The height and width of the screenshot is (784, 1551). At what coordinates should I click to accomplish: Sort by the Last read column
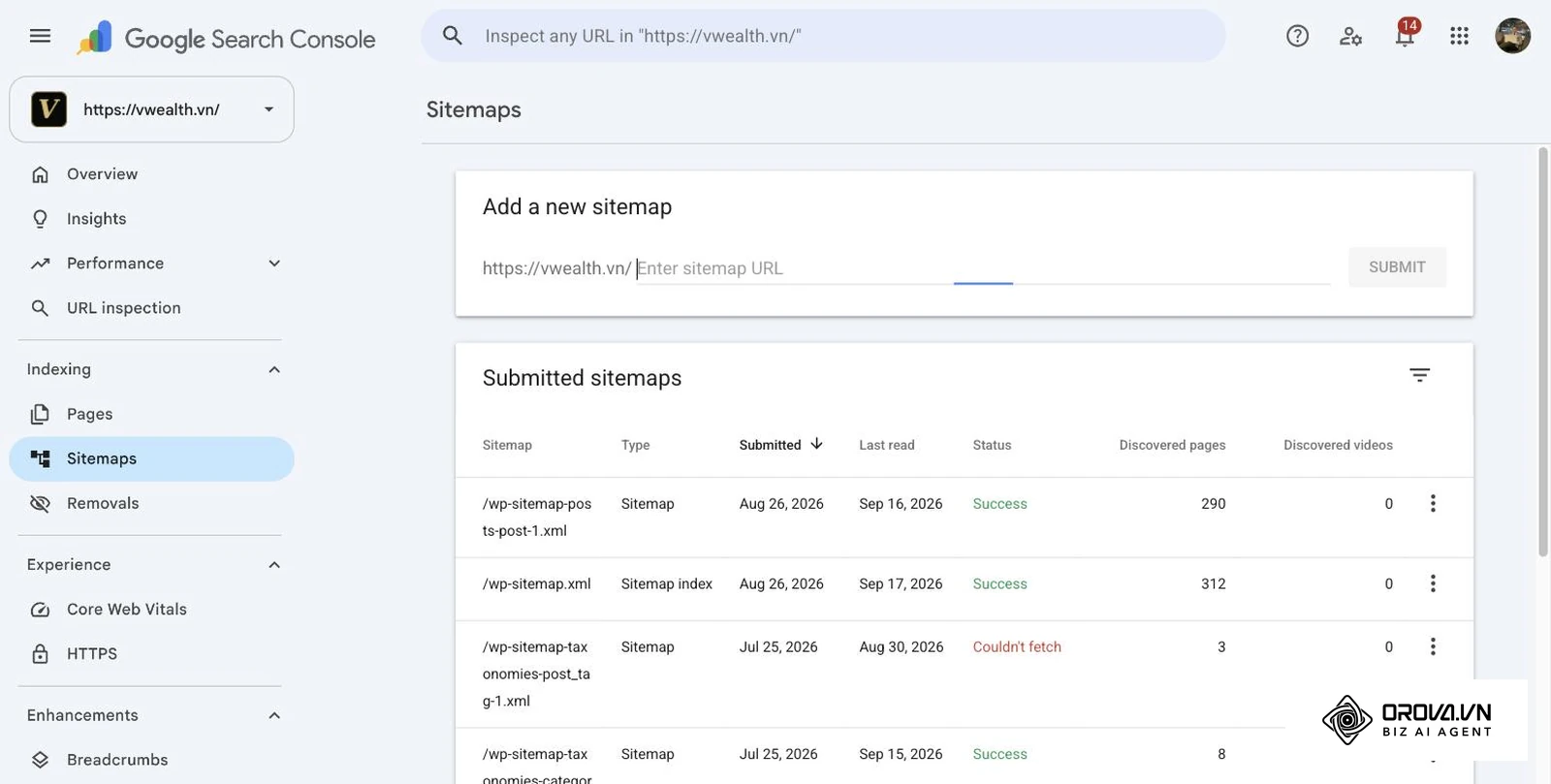click(x=886, y=445)
